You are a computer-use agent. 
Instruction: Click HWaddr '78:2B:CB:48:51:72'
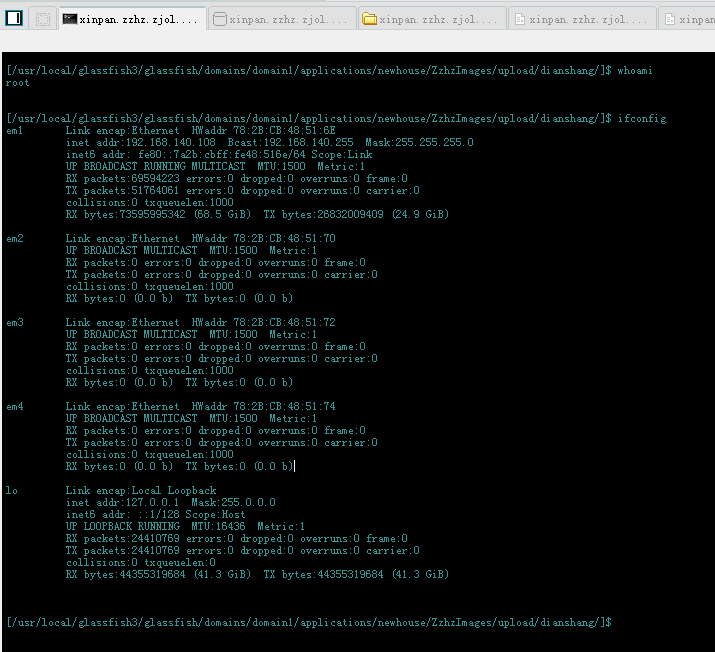285,322
